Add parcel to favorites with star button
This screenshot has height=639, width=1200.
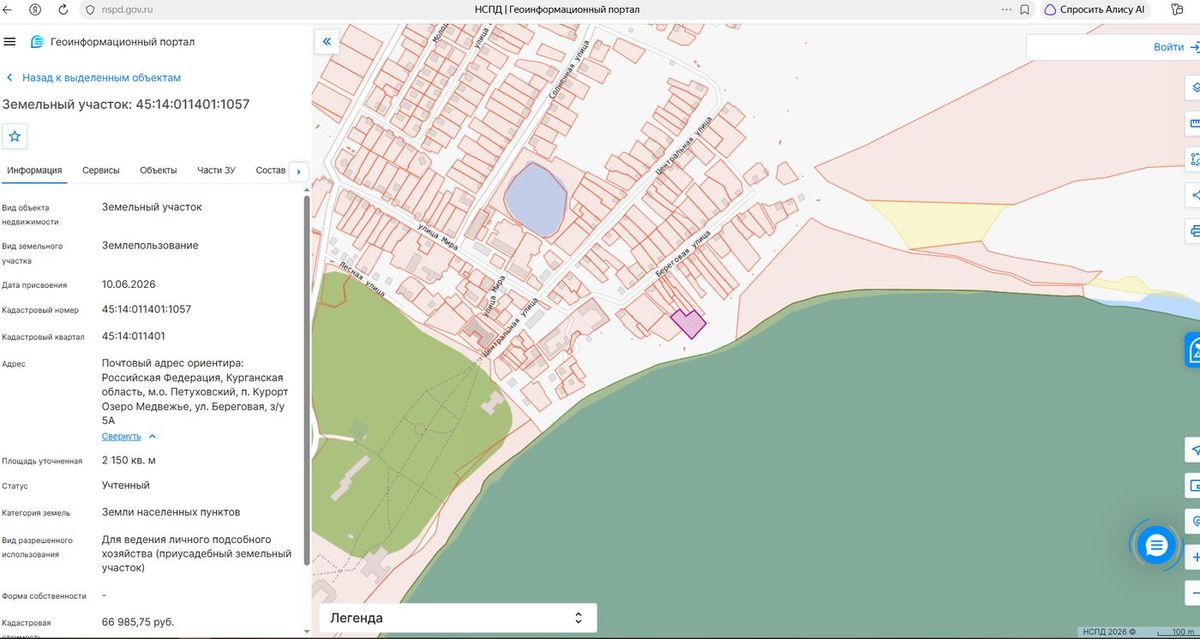(x=15, y=136)
